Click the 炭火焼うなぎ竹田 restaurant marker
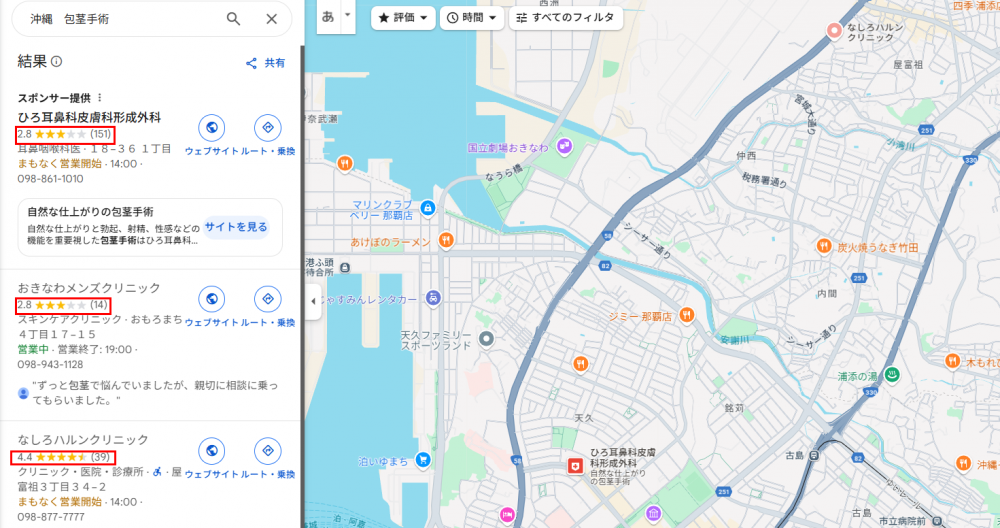This screenshot has width=1000, height=528. tap(824, 246)
